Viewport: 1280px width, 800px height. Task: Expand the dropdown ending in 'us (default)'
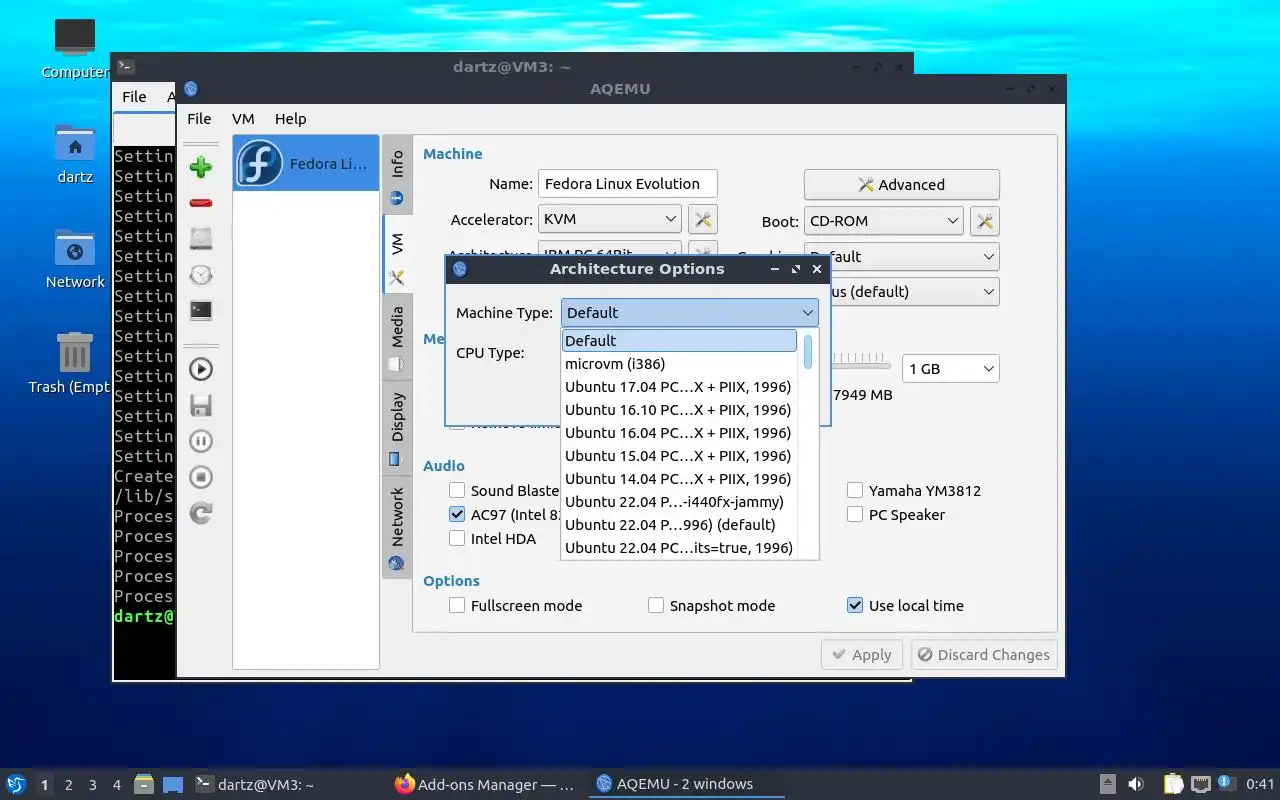coord(914,291)
